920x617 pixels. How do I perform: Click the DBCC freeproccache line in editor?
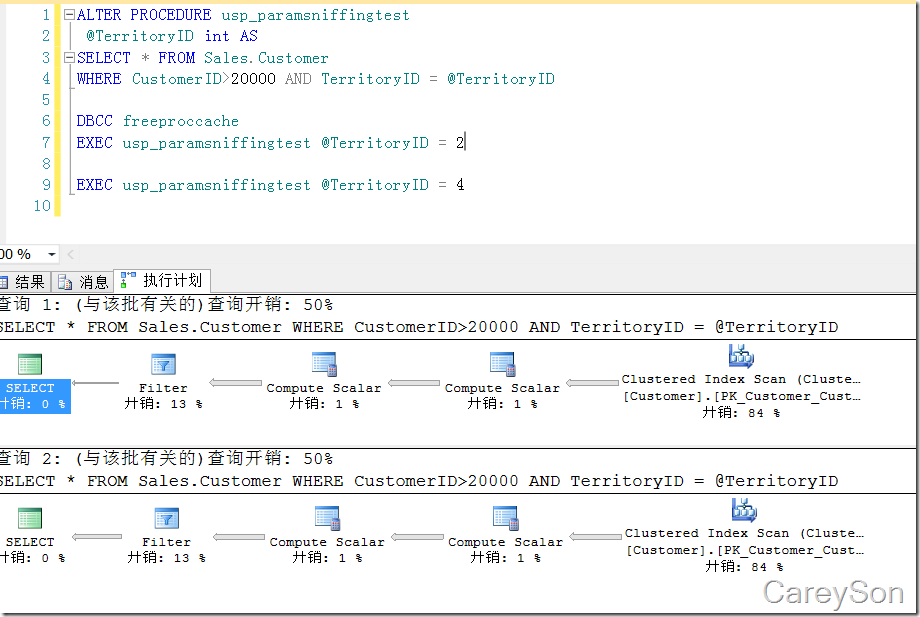(157, 121)
